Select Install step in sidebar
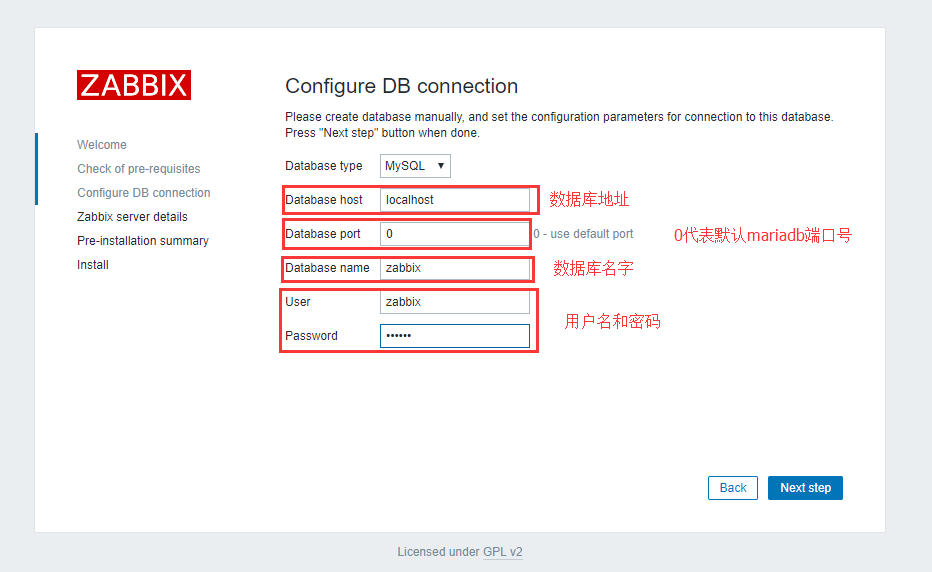Image resolution: width=932 pixels, height=572 pixels. (93, 265)
